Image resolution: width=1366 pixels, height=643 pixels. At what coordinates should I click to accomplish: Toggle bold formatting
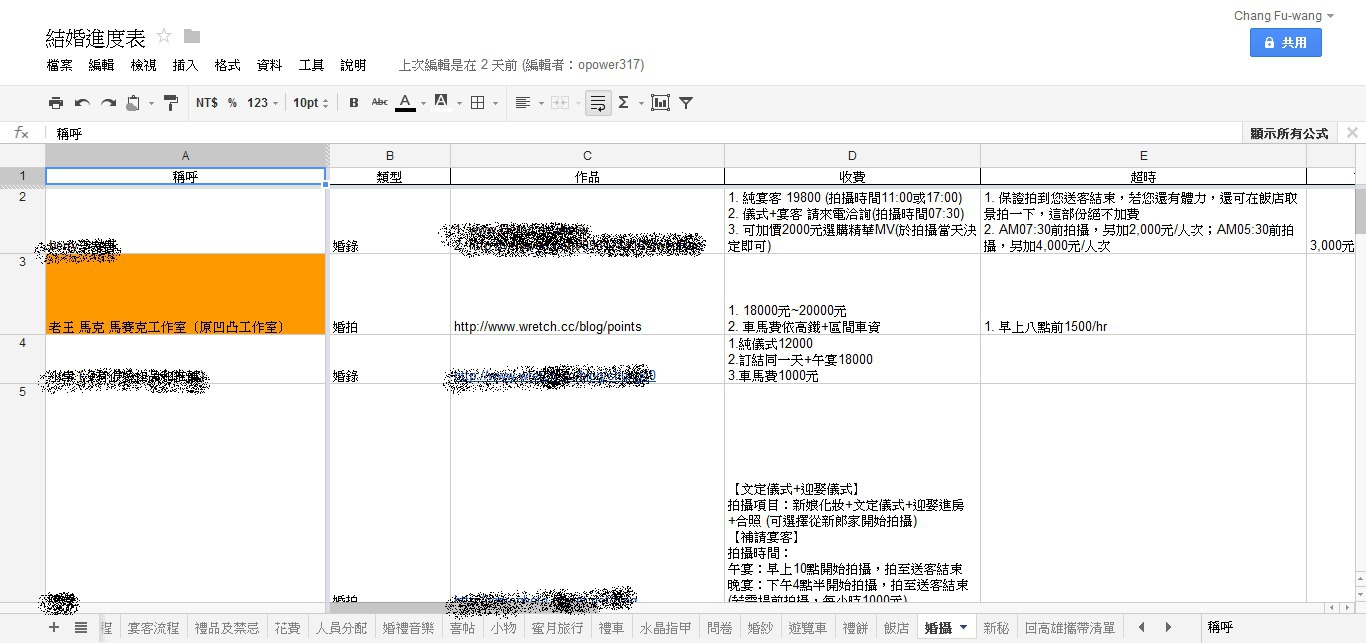click(x=354, y=103)
